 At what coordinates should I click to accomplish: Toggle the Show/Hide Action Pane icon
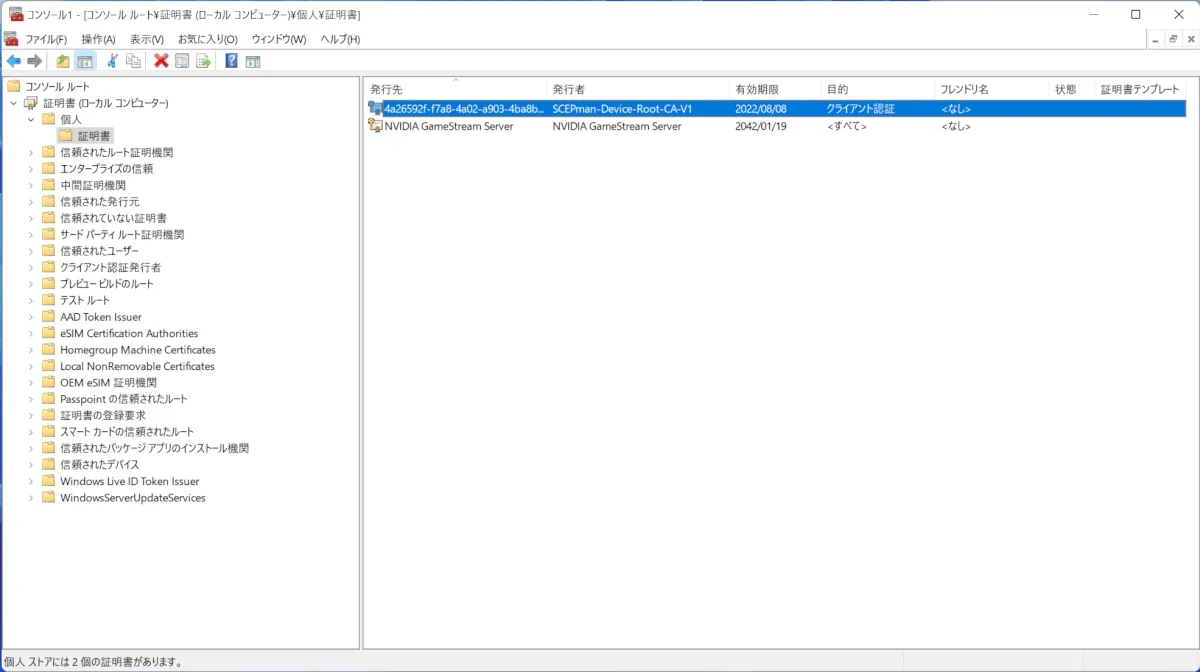tap(253, 61)
